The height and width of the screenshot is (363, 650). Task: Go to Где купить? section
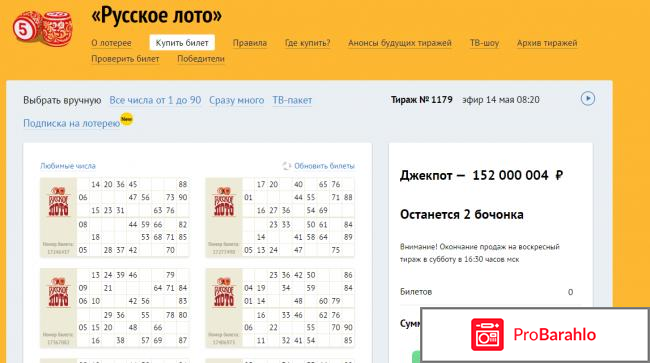(308, 43)
